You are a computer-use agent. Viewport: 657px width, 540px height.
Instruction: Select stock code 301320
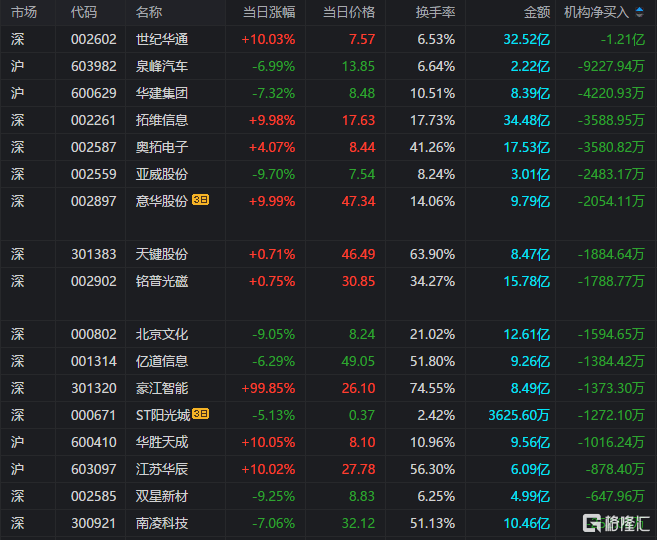tap(93, 388)
